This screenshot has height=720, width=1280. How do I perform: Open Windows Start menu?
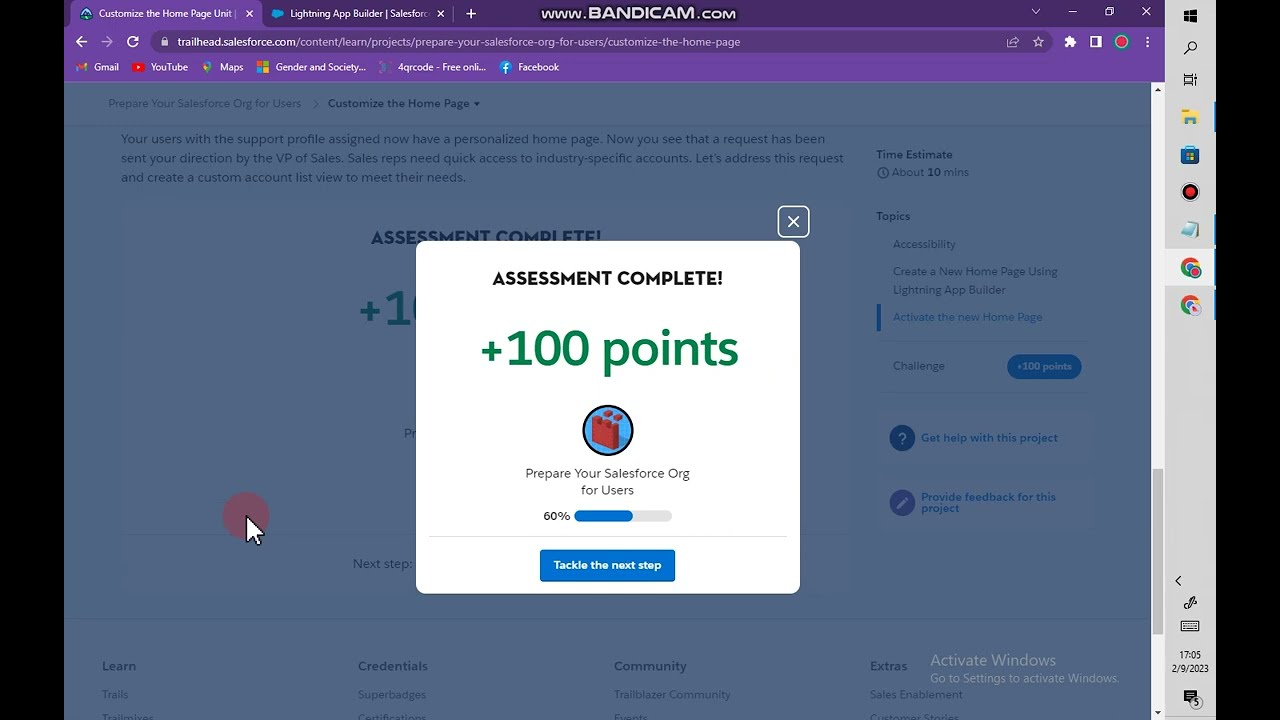(x=1190, y=16)
